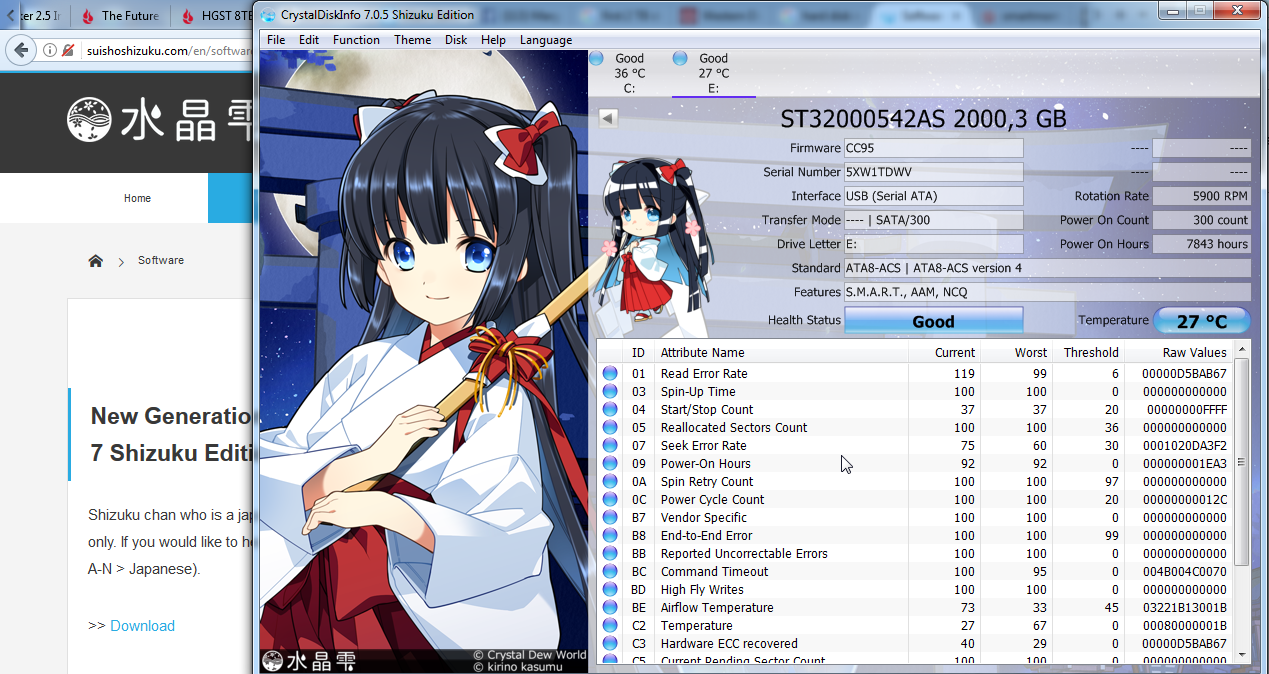Switch to the HGST 8TB browser tab

pyautogui.click(x=215, y=16)
